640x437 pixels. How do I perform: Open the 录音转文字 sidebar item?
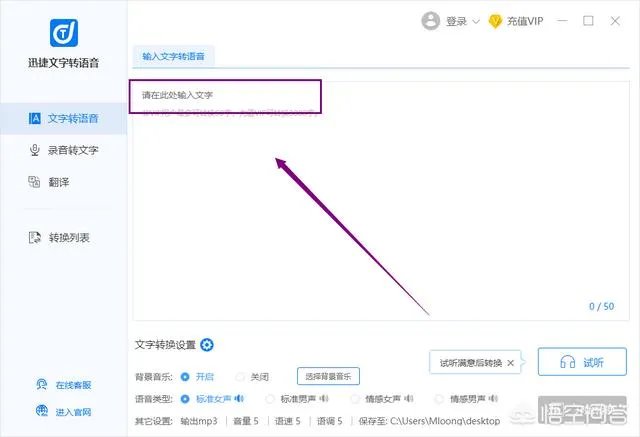(64, 150)
